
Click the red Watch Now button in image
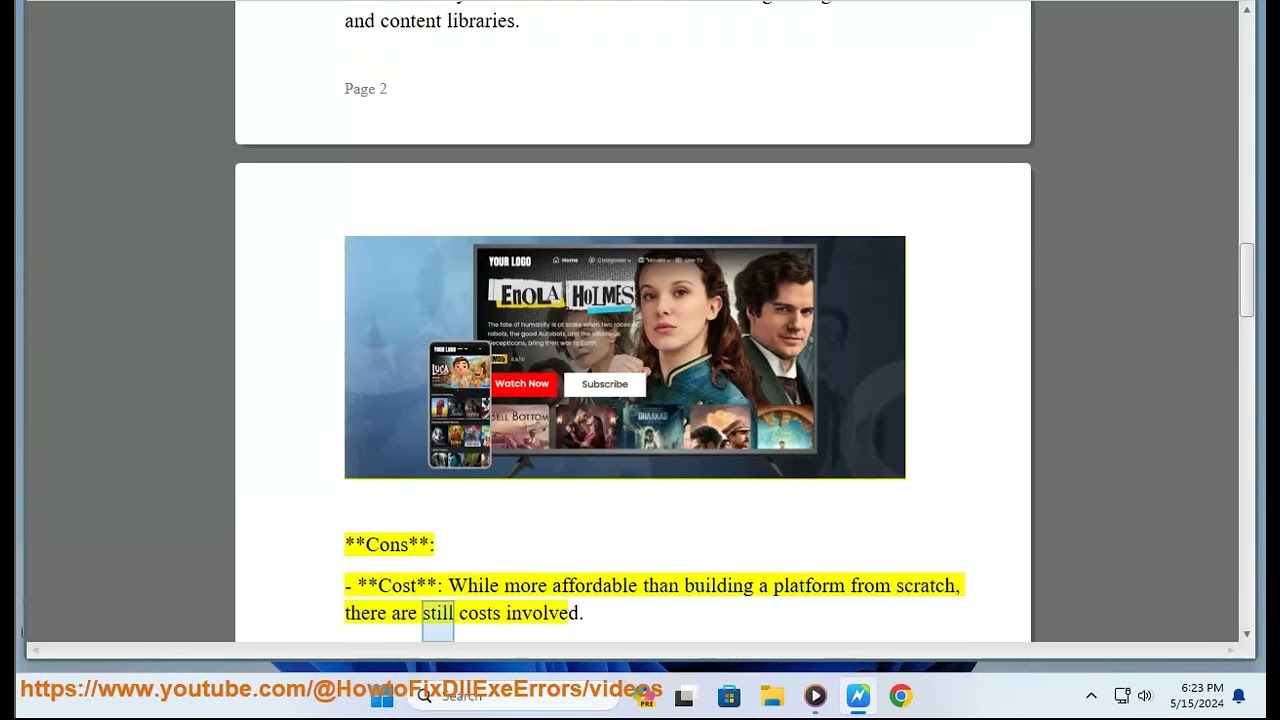[x=522, y=384]
